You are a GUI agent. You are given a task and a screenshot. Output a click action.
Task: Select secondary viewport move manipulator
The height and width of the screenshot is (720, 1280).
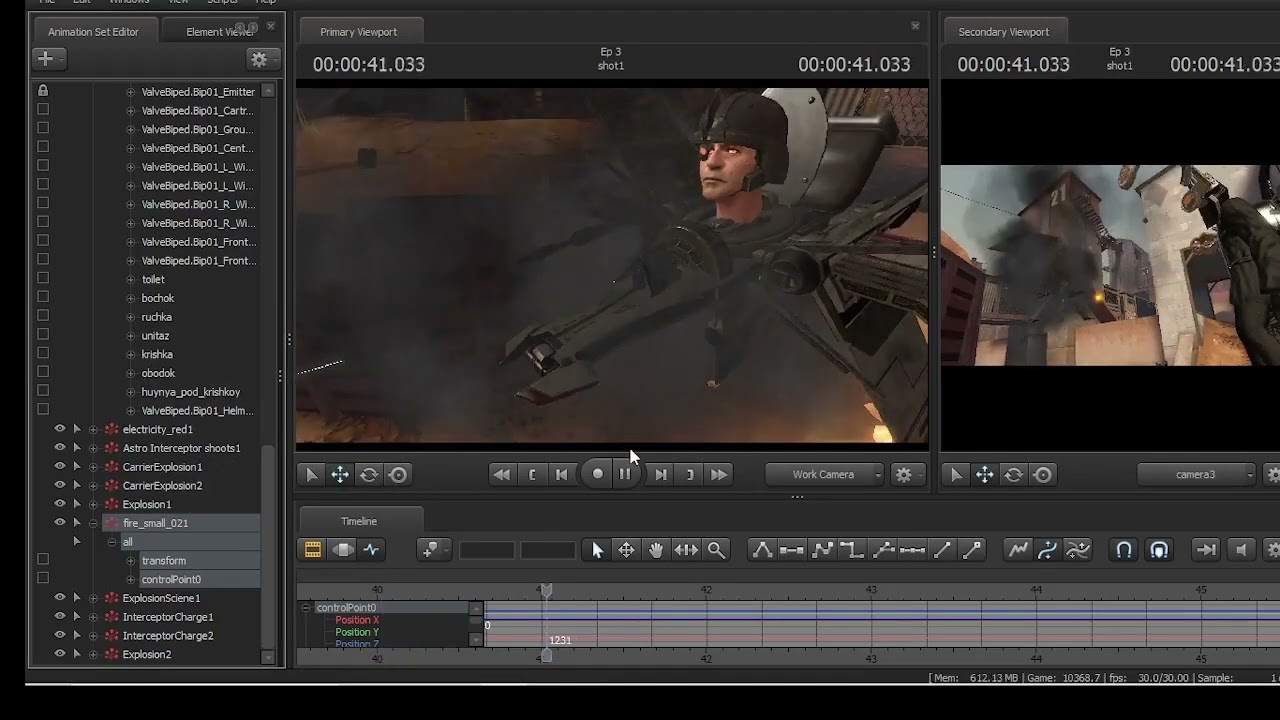click(984, 475)
